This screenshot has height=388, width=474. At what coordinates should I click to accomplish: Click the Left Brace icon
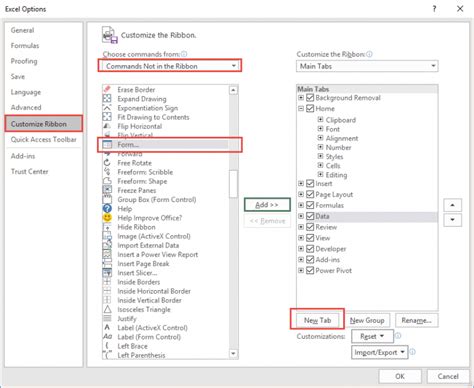click(107, 346)
